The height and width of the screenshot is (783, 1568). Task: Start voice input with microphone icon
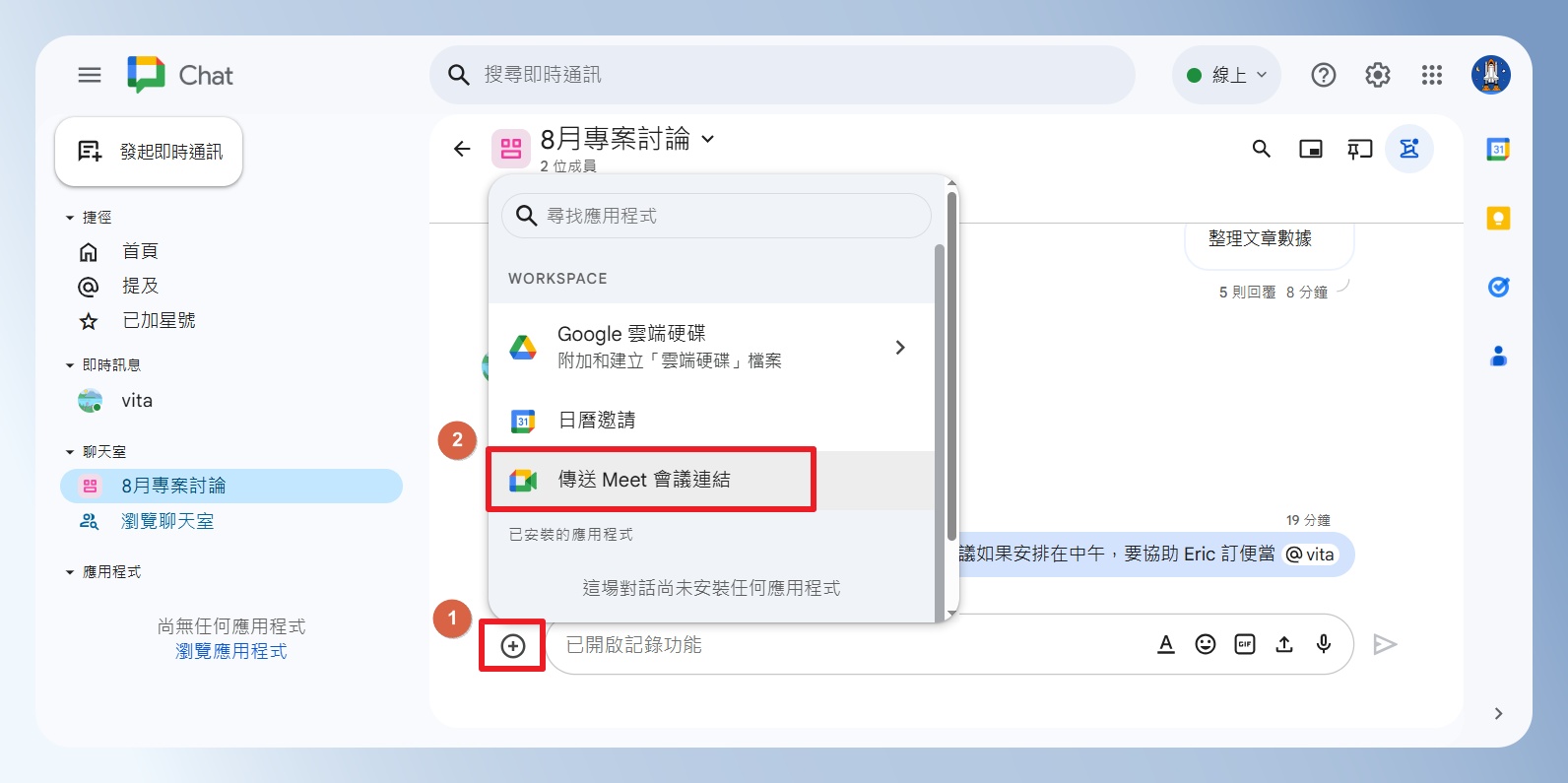tap(1324, 644)
